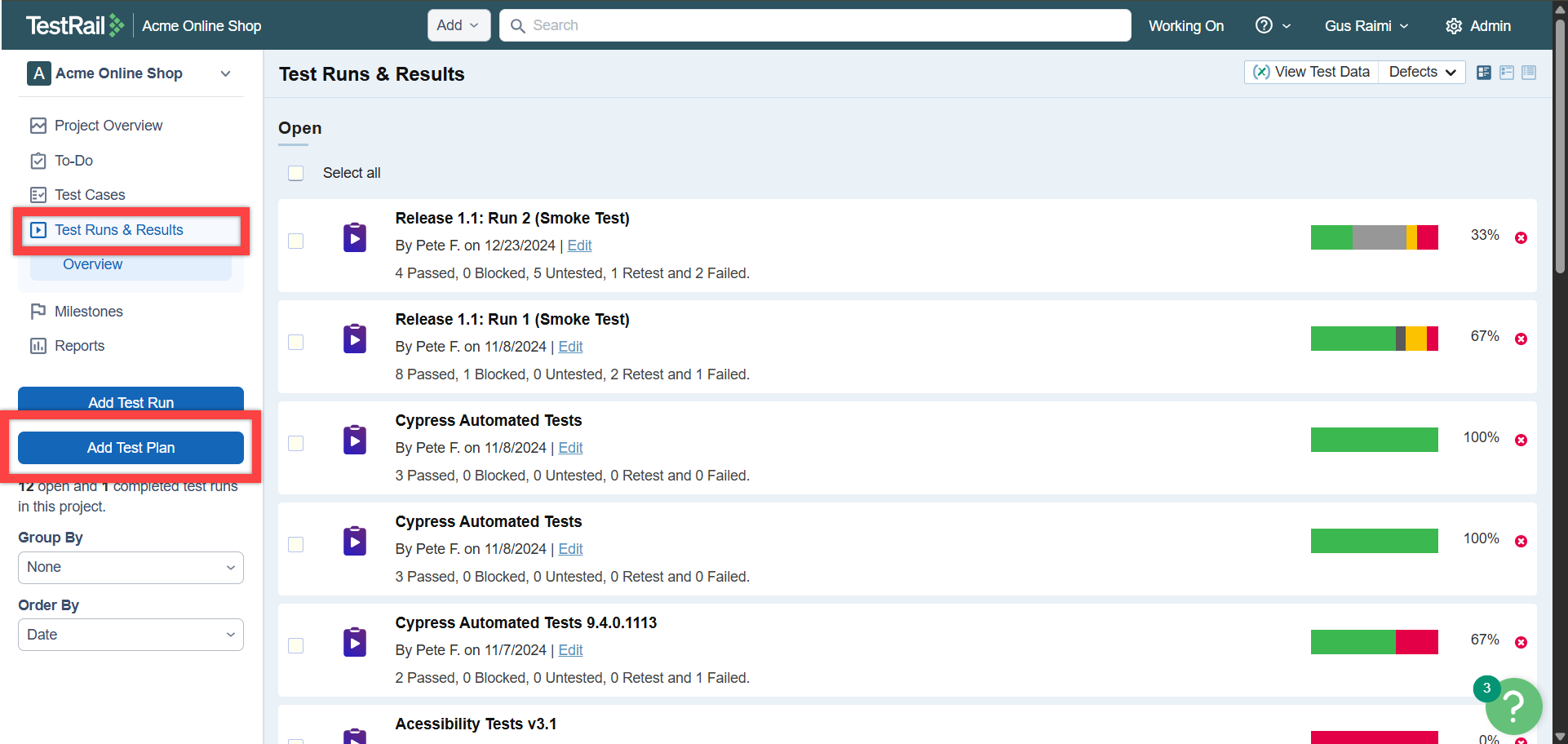The width and height of the screenshot is (1568, 744).
Task: Open the green floating help bubble
Action: tap(1513, 706)
